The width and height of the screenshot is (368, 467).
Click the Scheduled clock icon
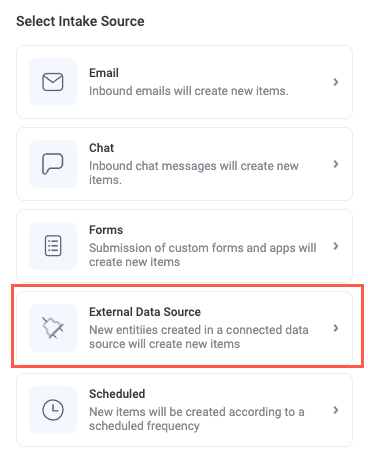[53, 410]
